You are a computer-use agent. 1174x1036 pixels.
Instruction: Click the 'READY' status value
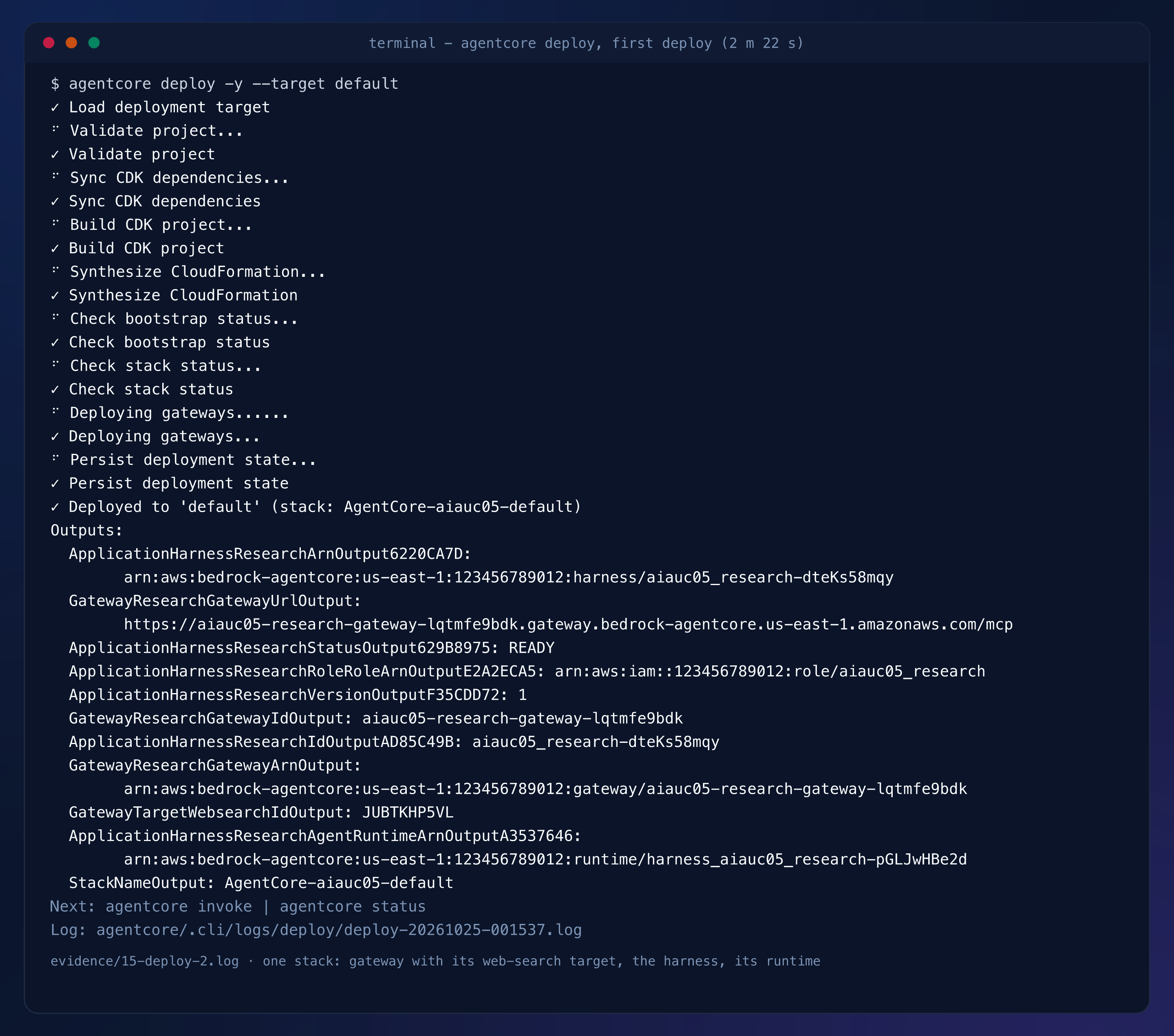[x=532, y=648]
